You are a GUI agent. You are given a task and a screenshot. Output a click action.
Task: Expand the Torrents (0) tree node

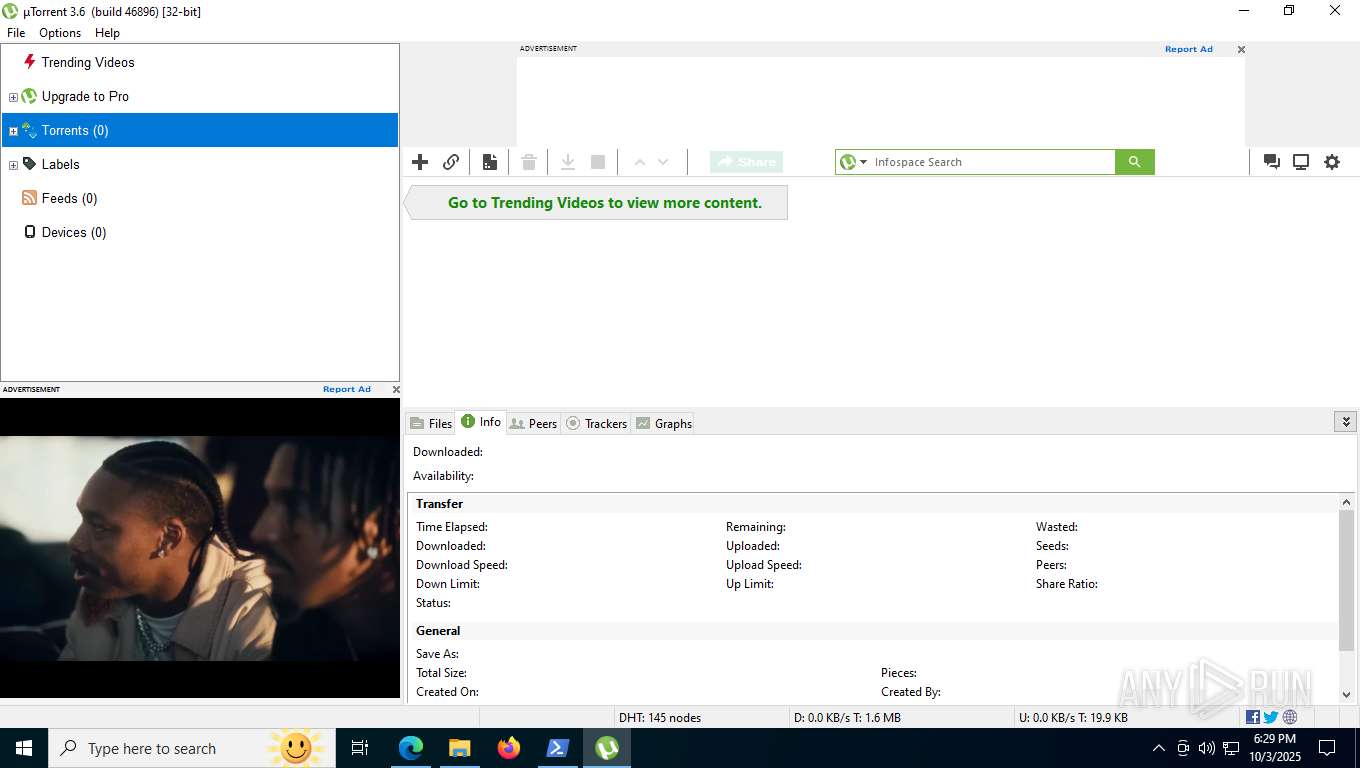pos(13,131)
